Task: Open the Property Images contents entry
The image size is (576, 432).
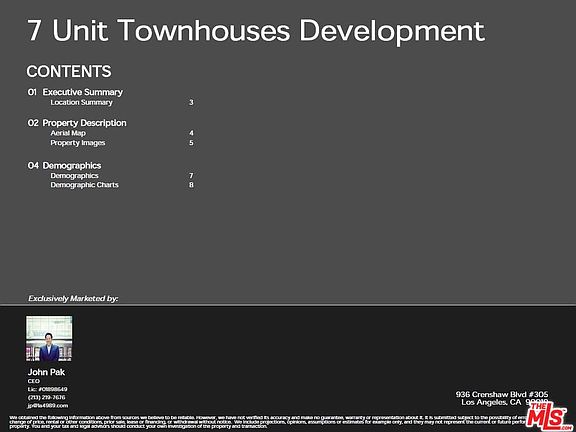Action: point(78,143)
